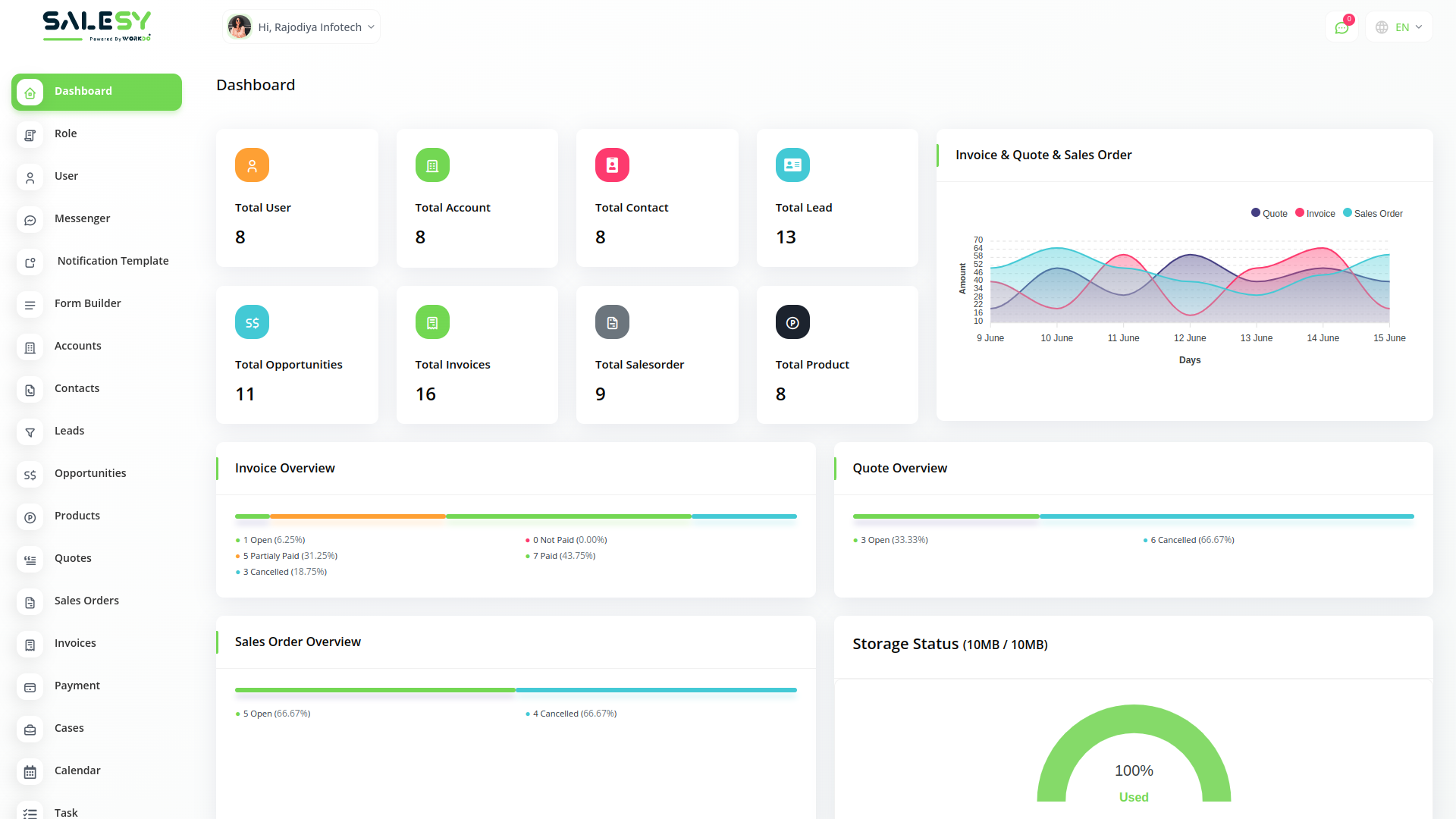The width and height of the screenshot is (1456, 819).
Task: Click the Total Lead teal icon
Action: (x=792, y=165)
